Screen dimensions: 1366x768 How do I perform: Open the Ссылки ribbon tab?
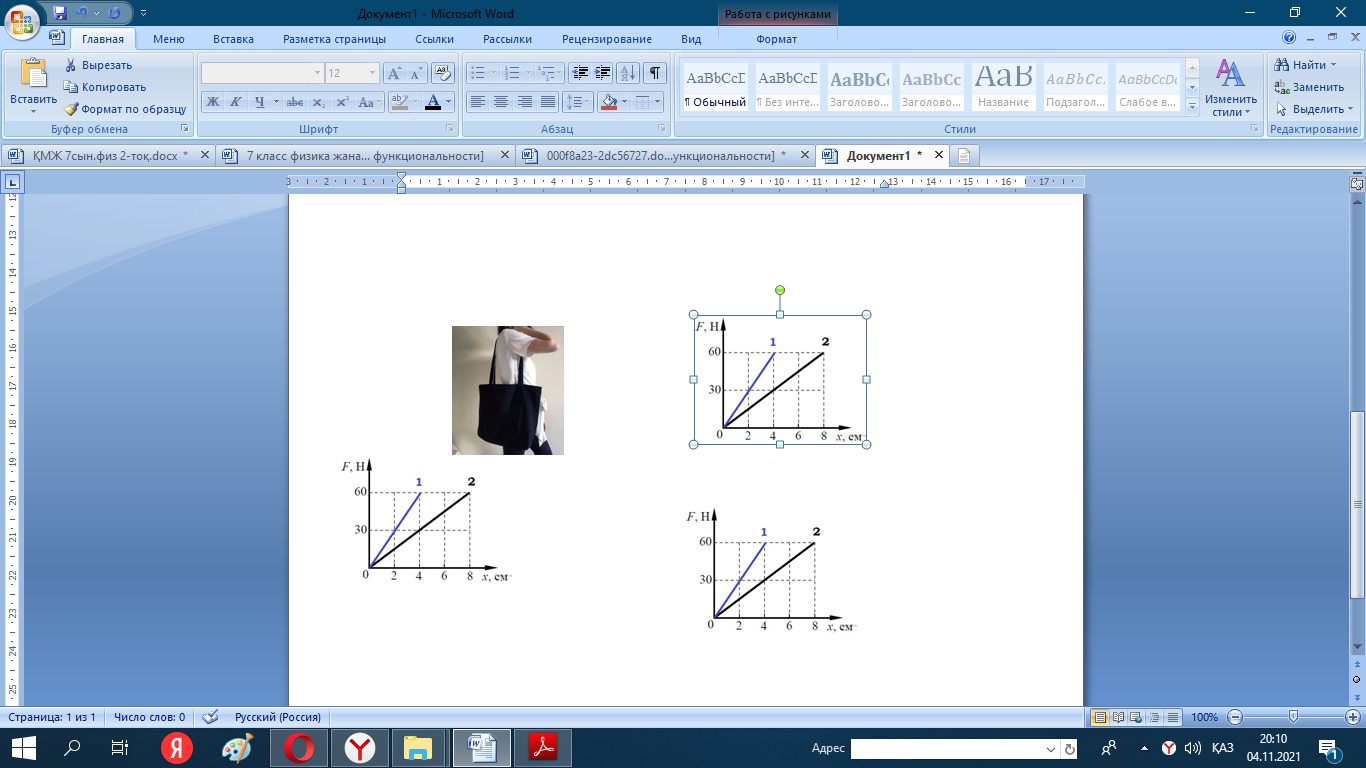point(435,39)
